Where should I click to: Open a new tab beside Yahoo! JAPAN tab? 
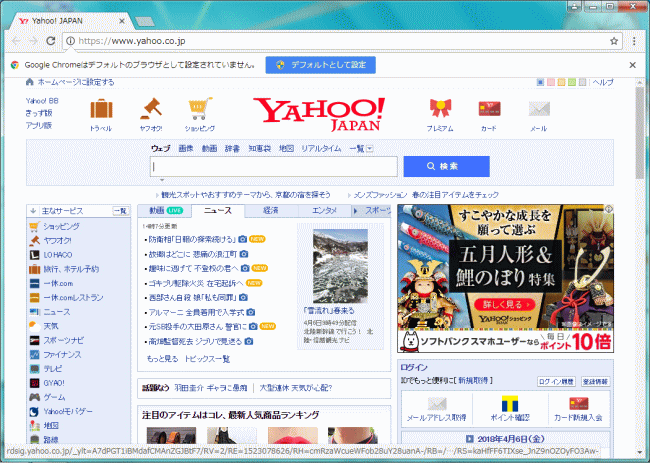[x=145, y=21]
